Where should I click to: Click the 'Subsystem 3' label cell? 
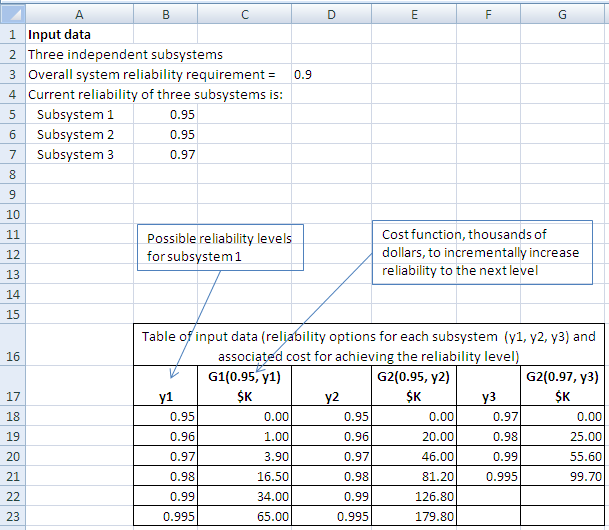point(79,155)
